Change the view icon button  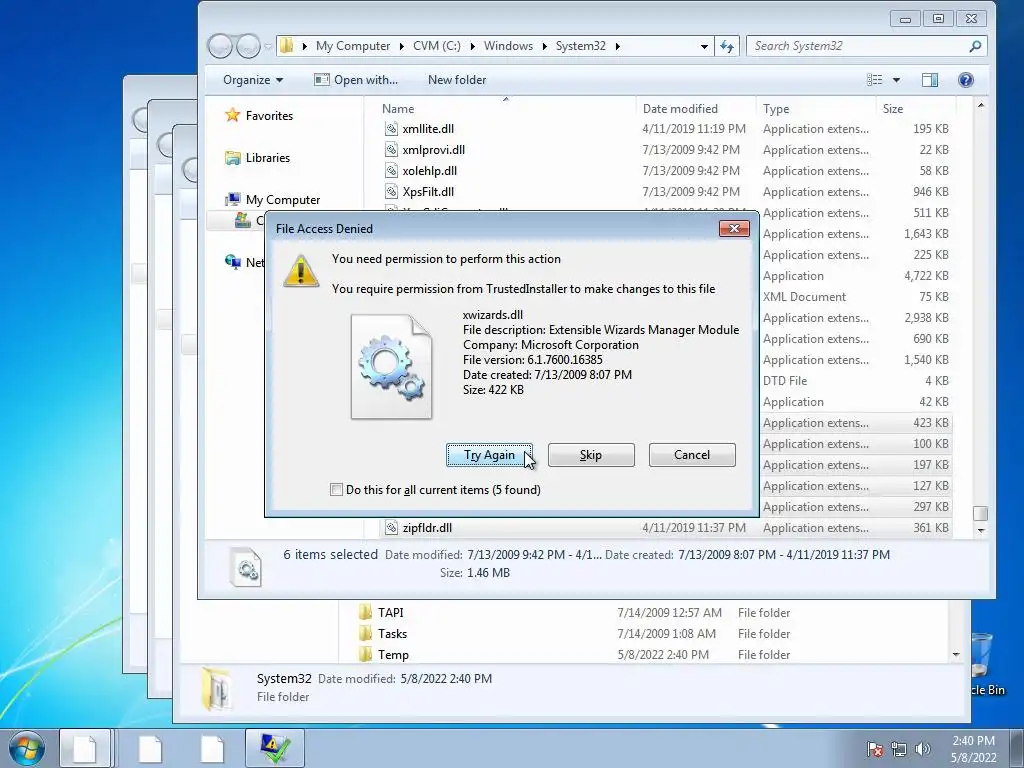(x=874, y=80)
